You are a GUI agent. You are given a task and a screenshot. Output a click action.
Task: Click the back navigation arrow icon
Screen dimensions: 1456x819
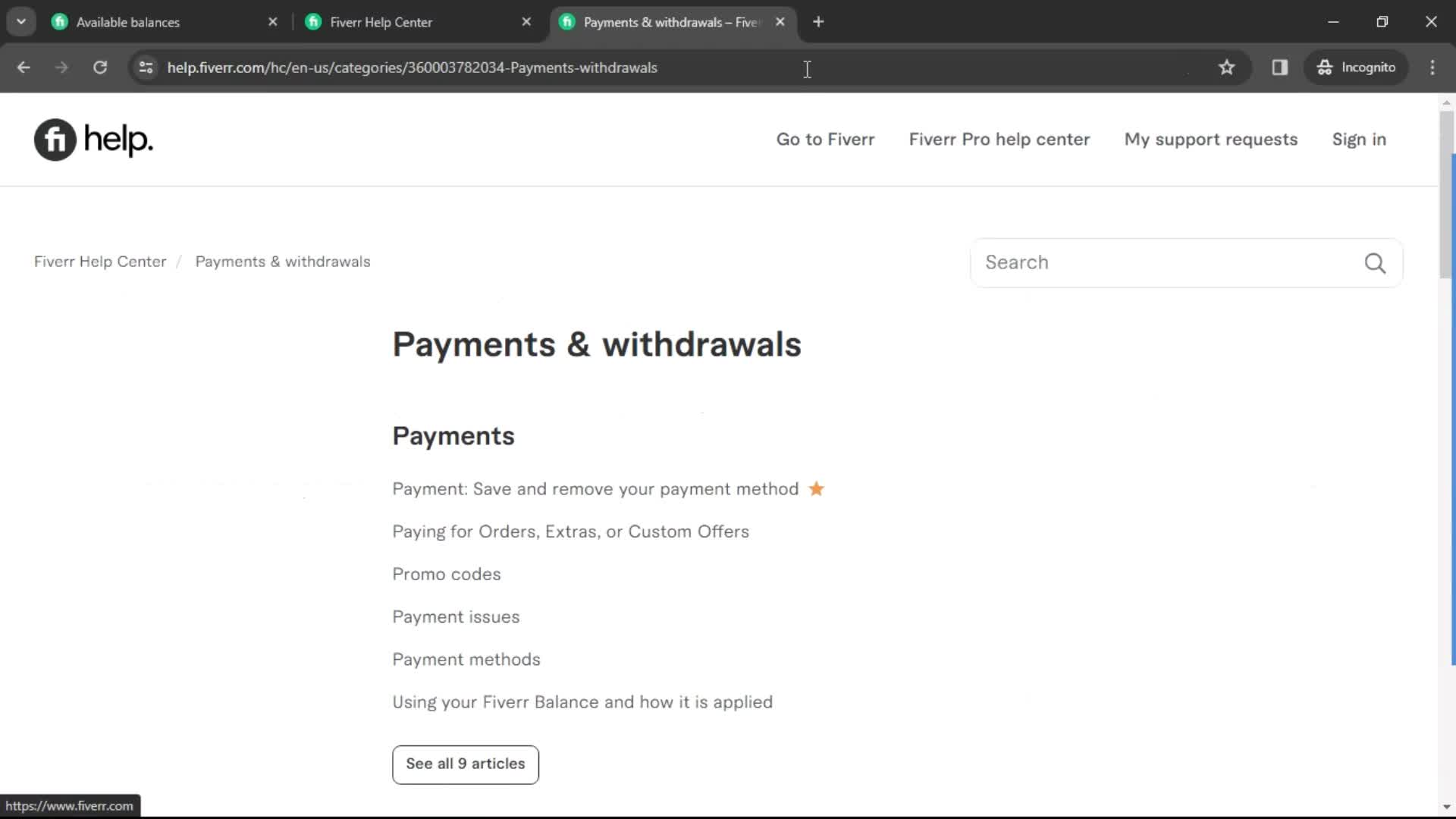coord(23,67)
